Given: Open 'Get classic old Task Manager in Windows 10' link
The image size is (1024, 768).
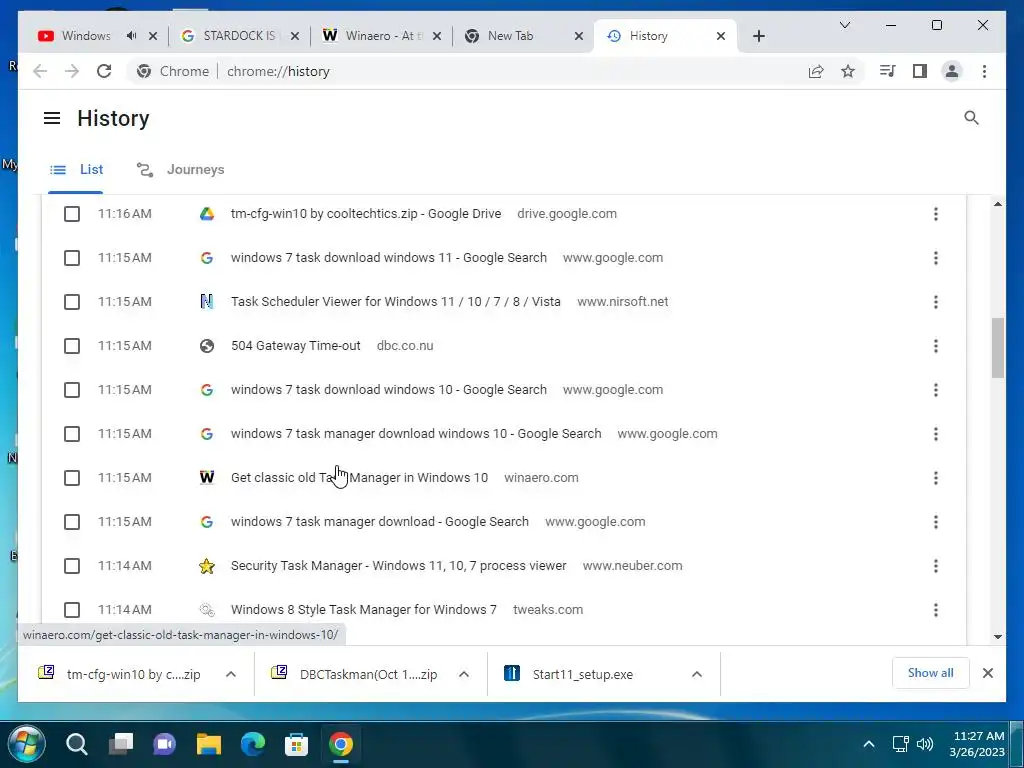Looking at the screenshot, I should tap(359, 477).
